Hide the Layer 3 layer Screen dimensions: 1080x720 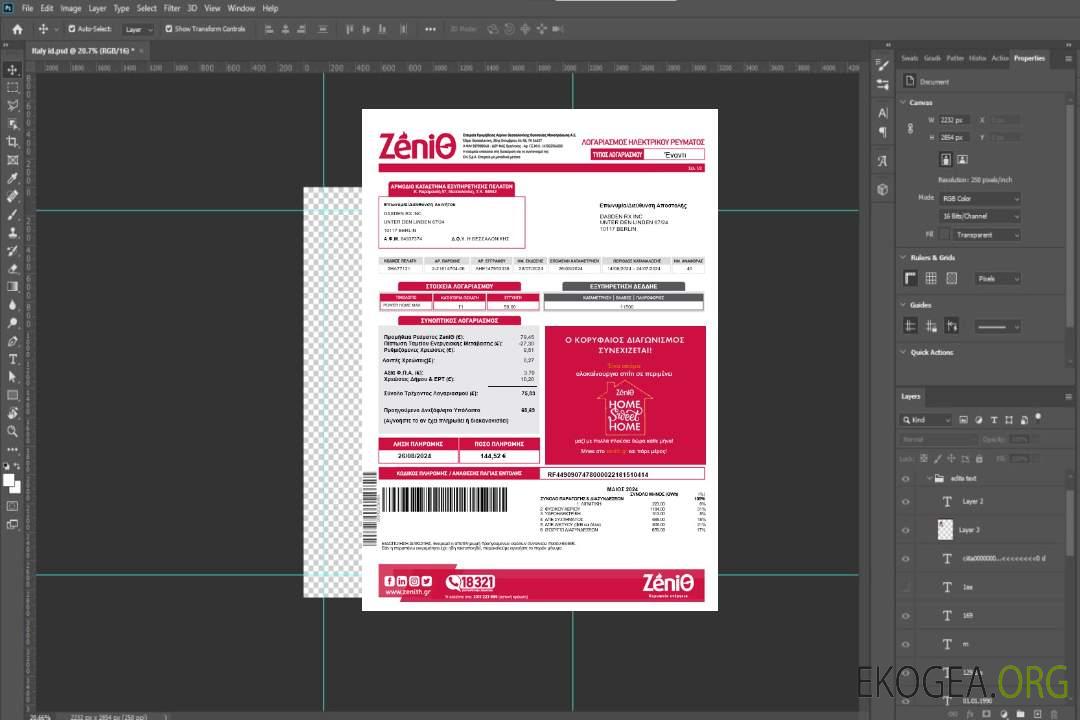pyautogui.click(x=906, y=530)
